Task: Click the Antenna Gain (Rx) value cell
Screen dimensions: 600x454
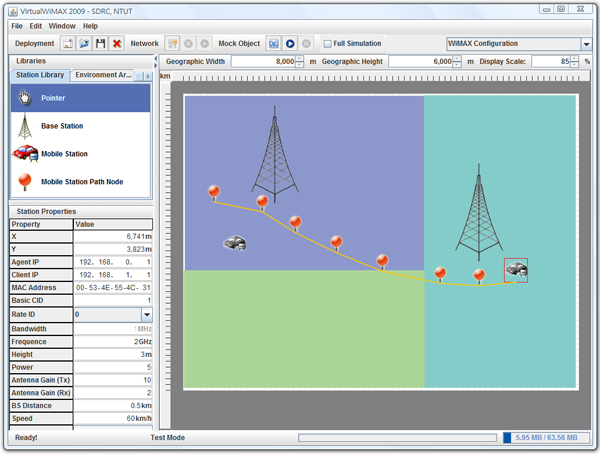Action: coord(113,393)
